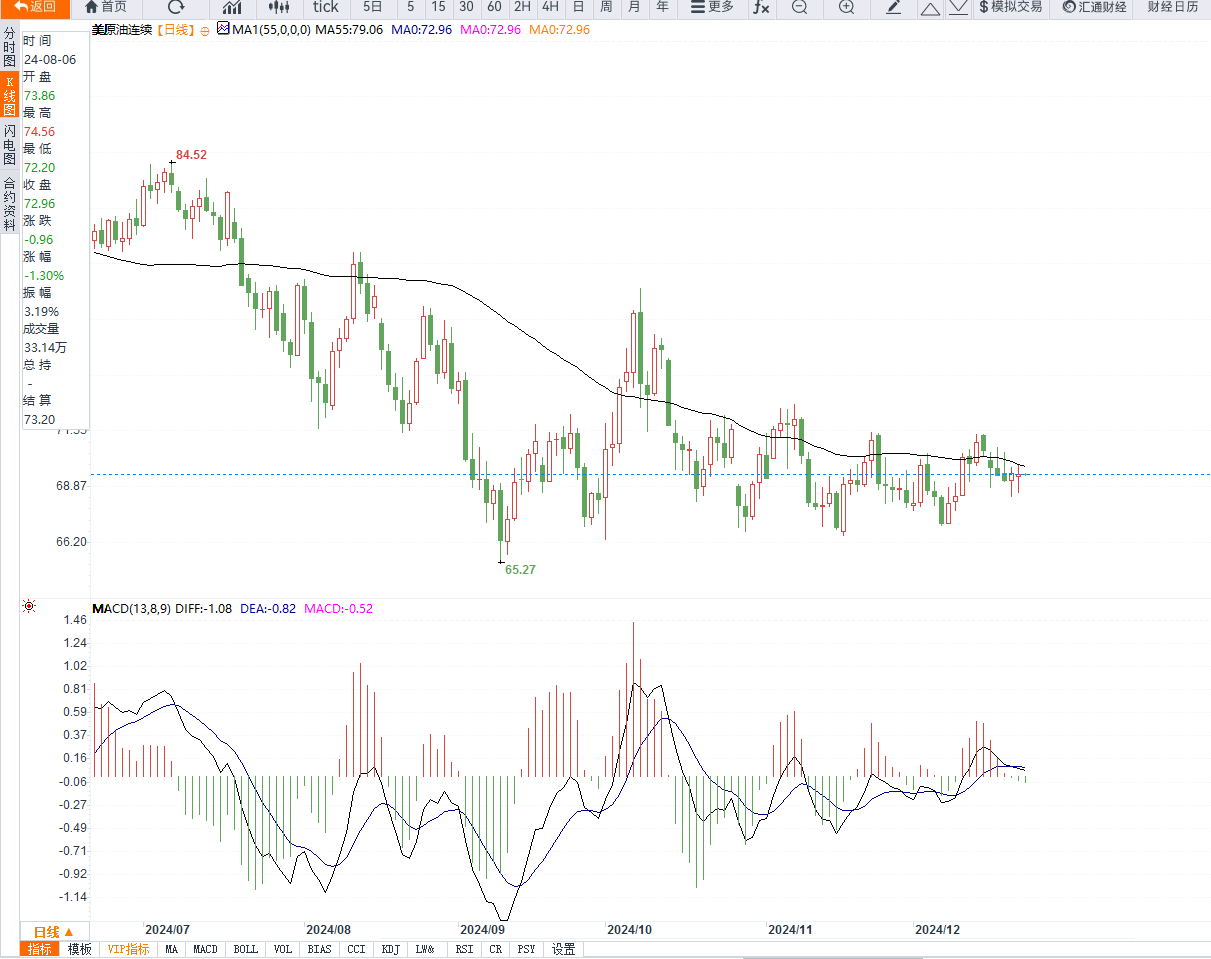Click the 2H timeframe button
Image resolution: width=1211 pixels, height=959 pixels.
[522, 7]
